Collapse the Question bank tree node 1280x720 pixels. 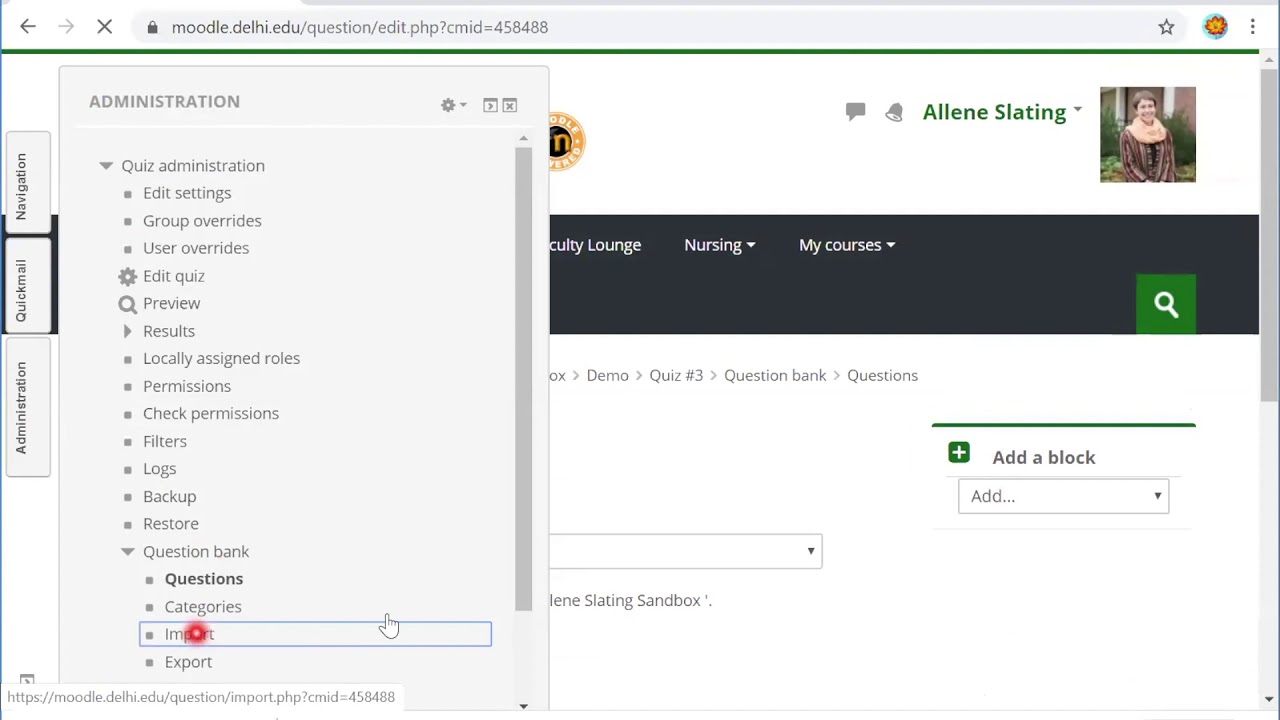pos(127,552)
